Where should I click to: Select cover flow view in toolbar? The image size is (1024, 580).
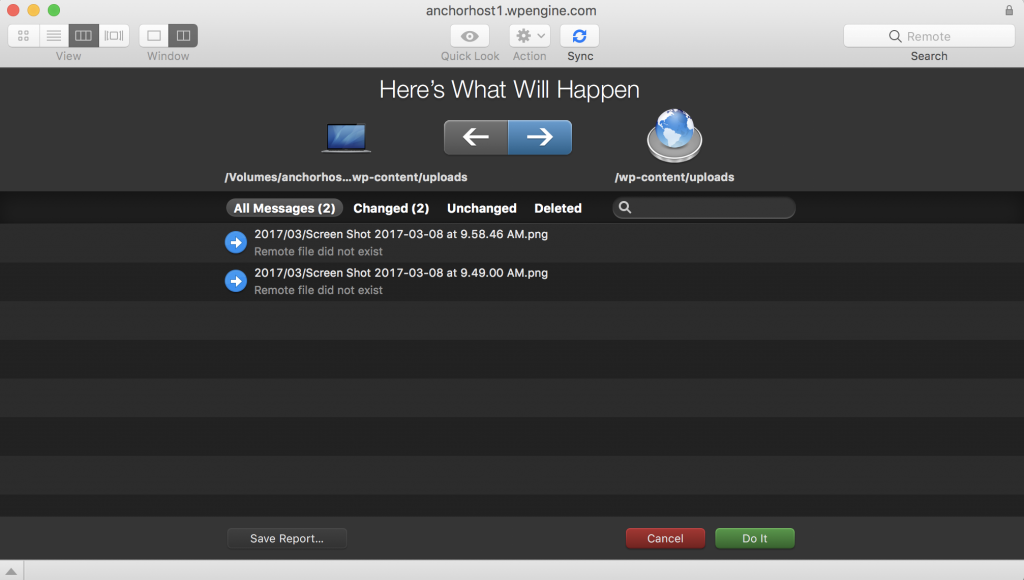pos(114,36)
